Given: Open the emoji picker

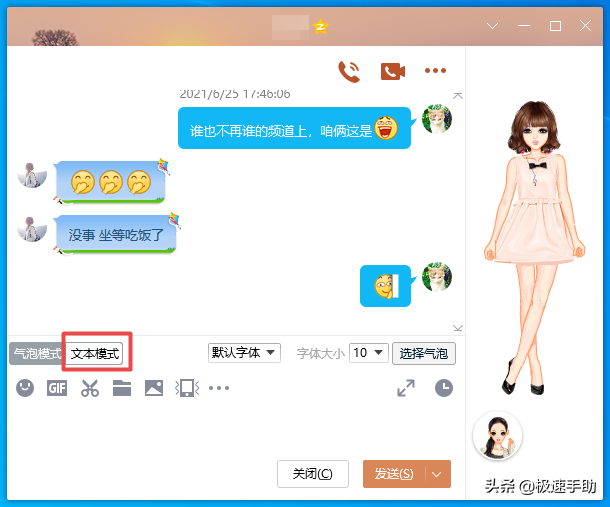Looking at the screenshot, I should click(25, 388).
